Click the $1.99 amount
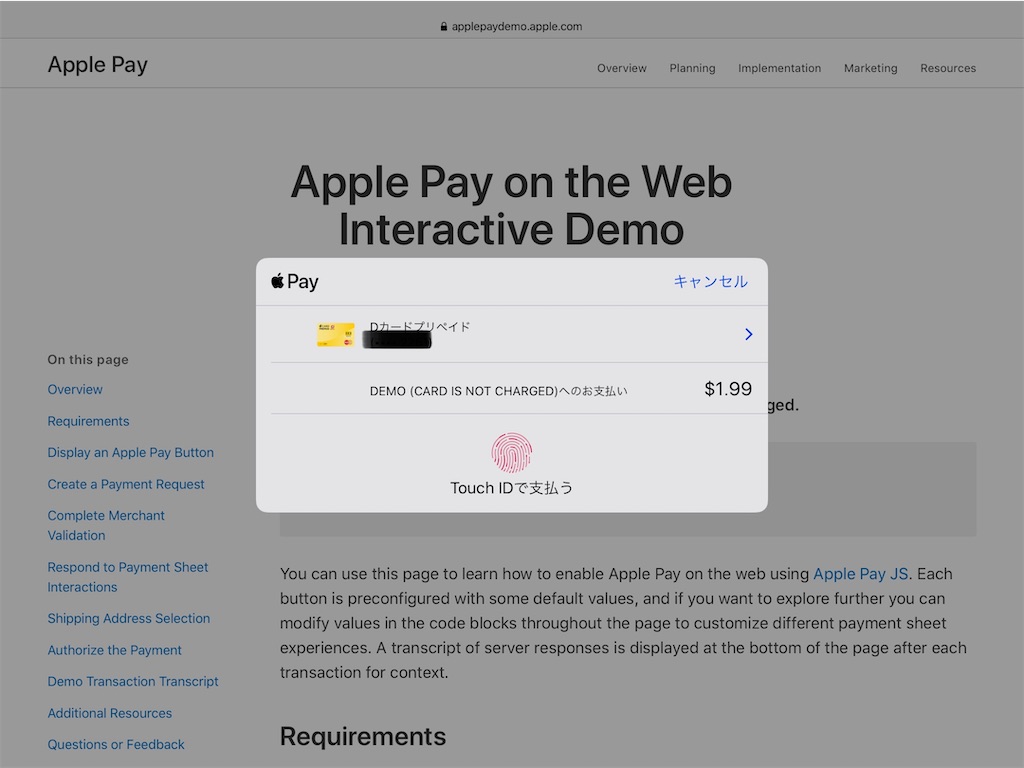 (728, 389)
